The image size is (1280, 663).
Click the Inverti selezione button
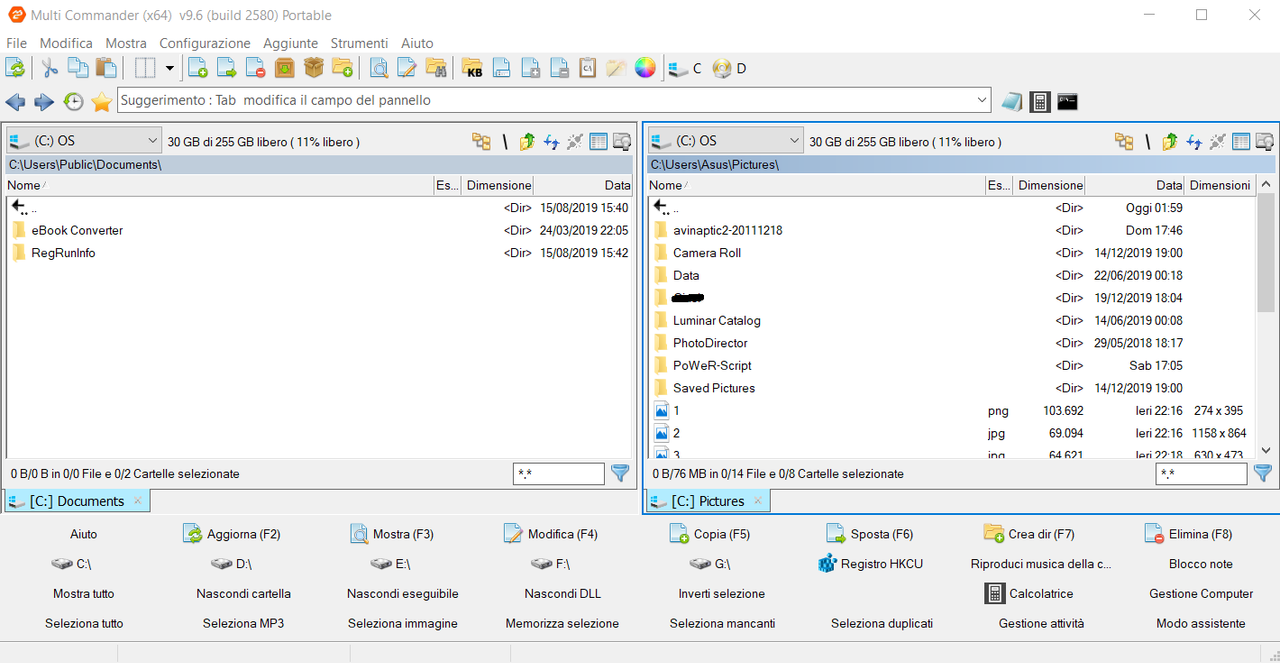pos(722,594)
